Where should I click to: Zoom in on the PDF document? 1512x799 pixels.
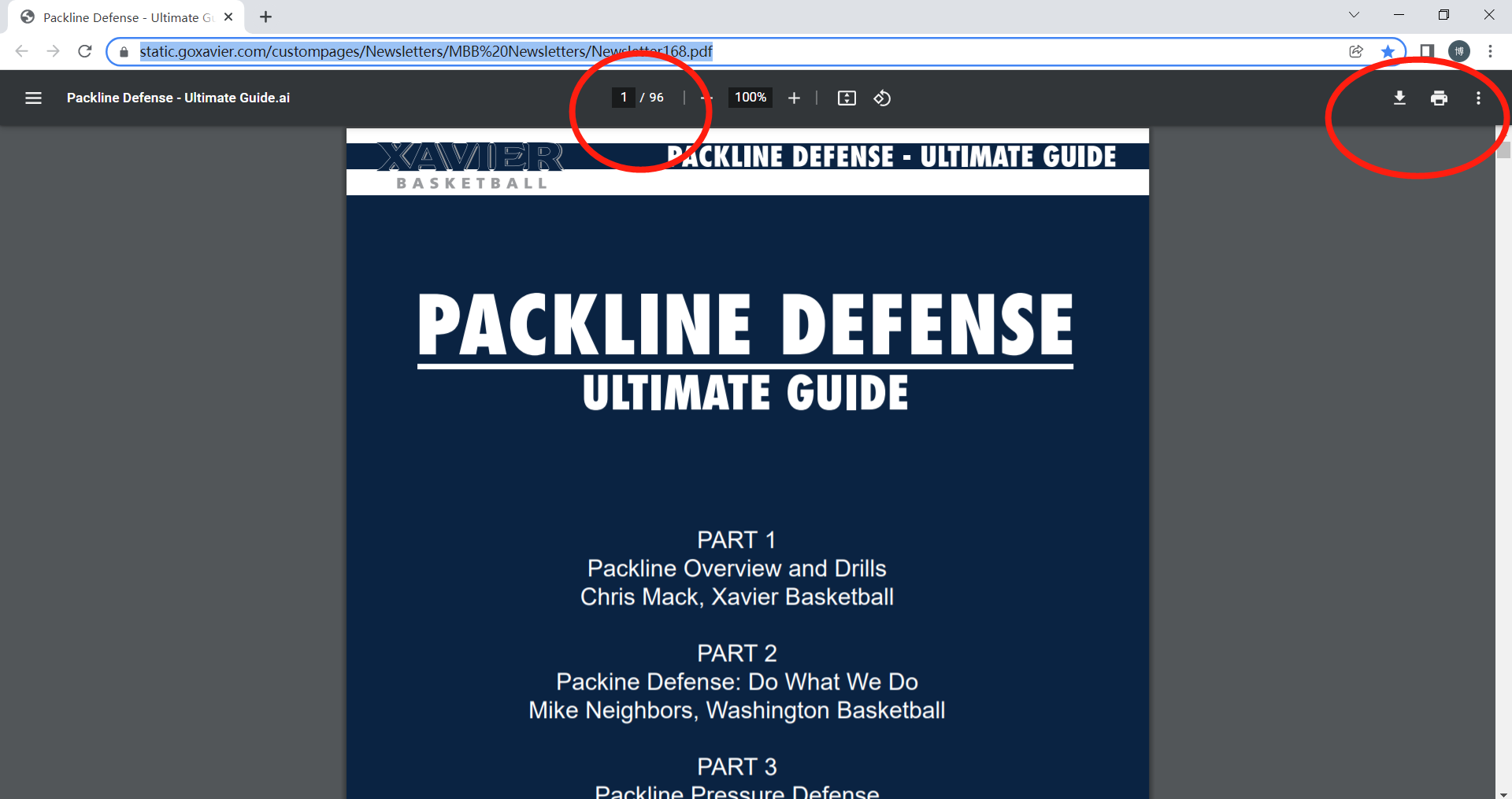794,98
